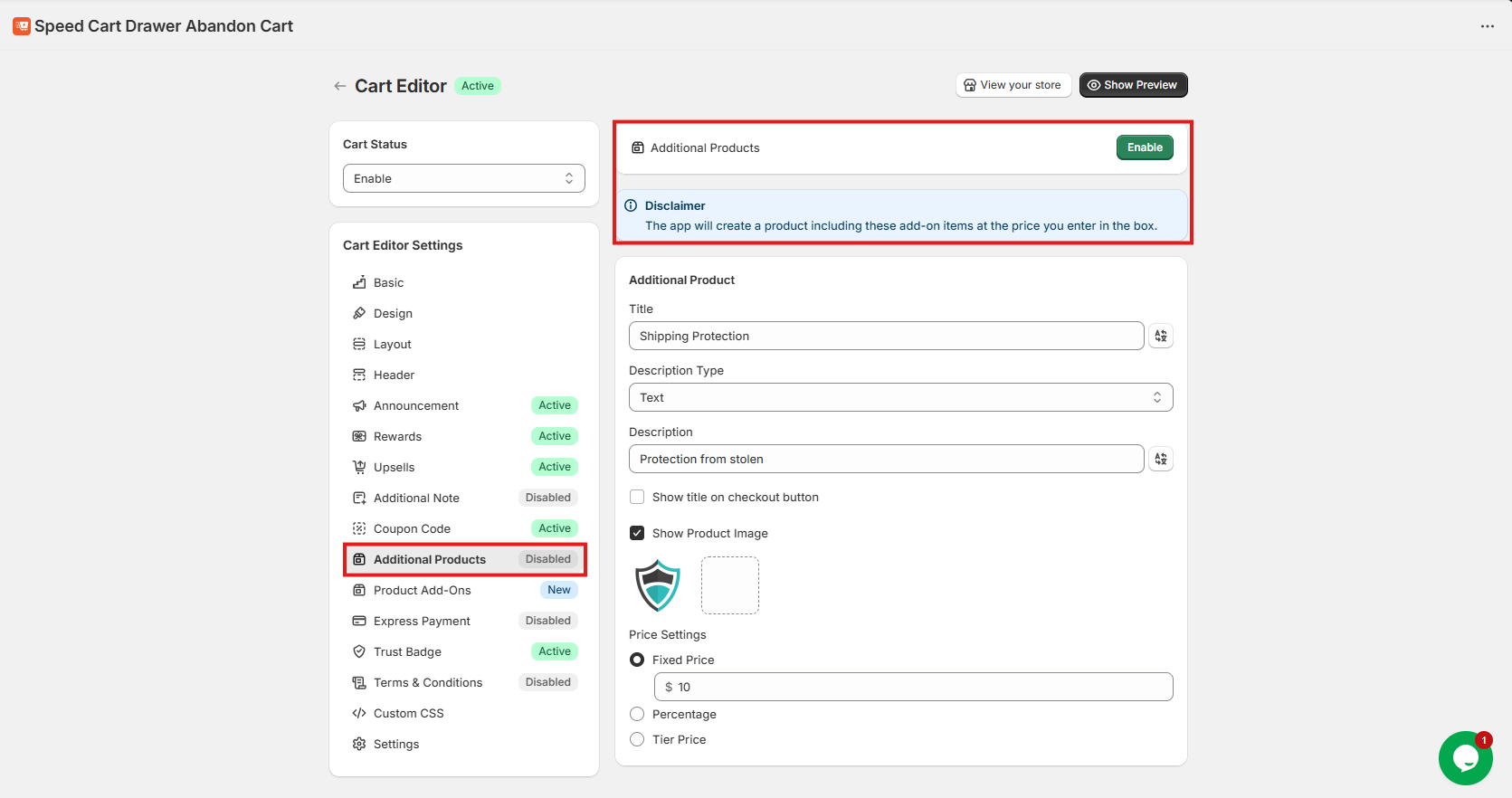Select the Tier Price radio option
This screenshot has height=798, width=1512.
(x=637, y=739)
